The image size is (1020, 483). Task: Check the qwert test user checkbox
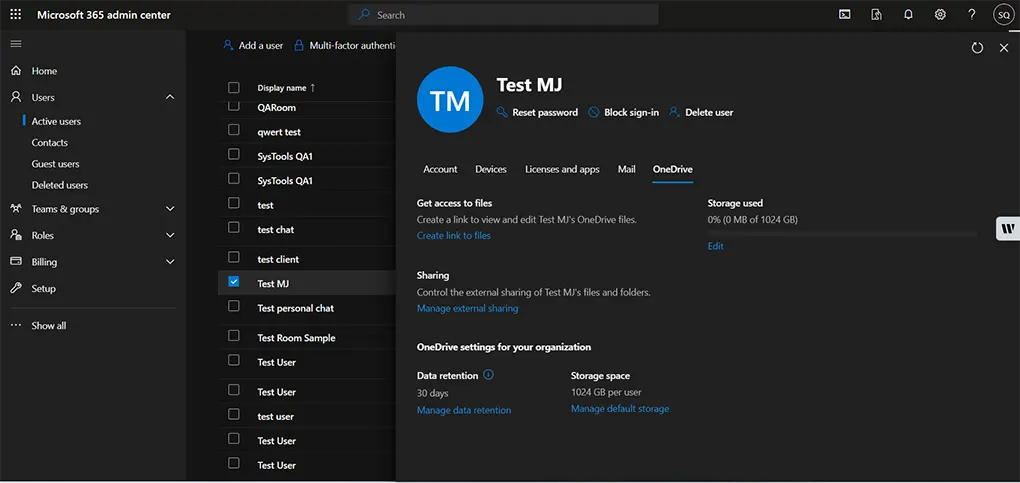[234, 130]
